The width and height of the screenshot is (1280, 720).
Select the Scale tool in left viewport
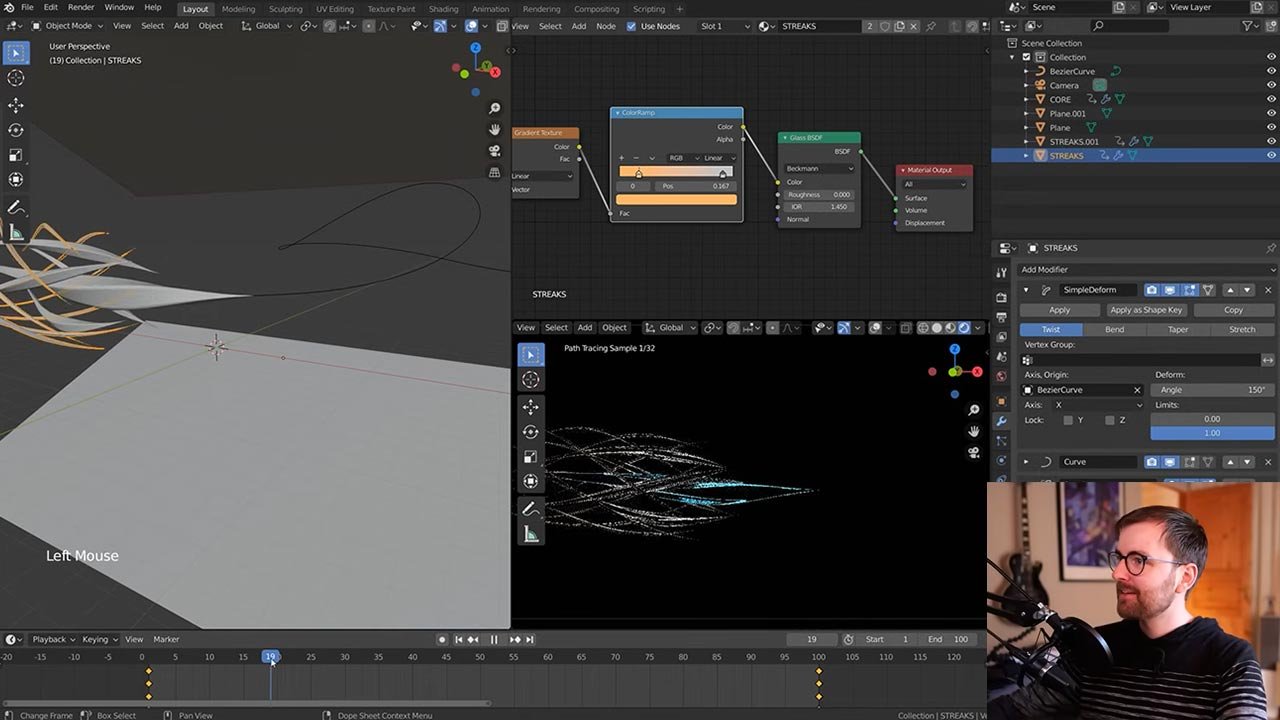coord(16,155)
